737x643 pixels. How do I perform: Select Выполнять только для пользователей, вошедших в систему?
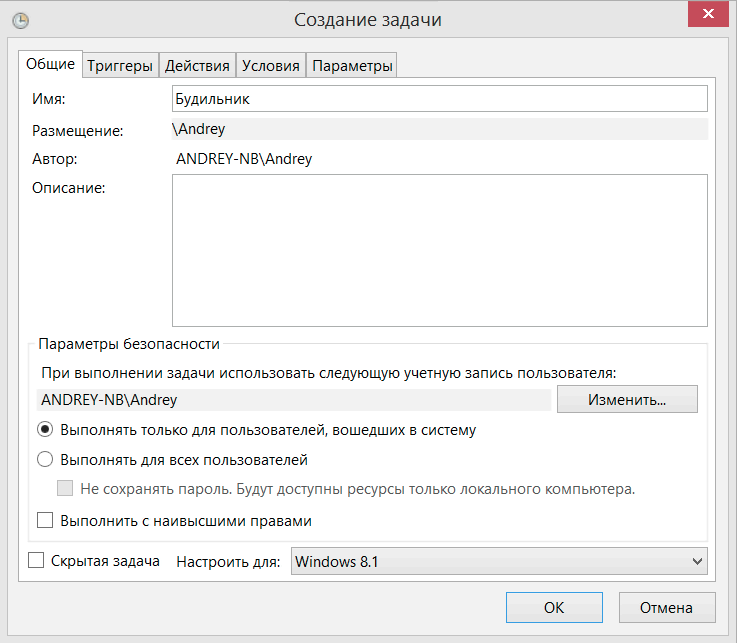[x=45, y=430]
